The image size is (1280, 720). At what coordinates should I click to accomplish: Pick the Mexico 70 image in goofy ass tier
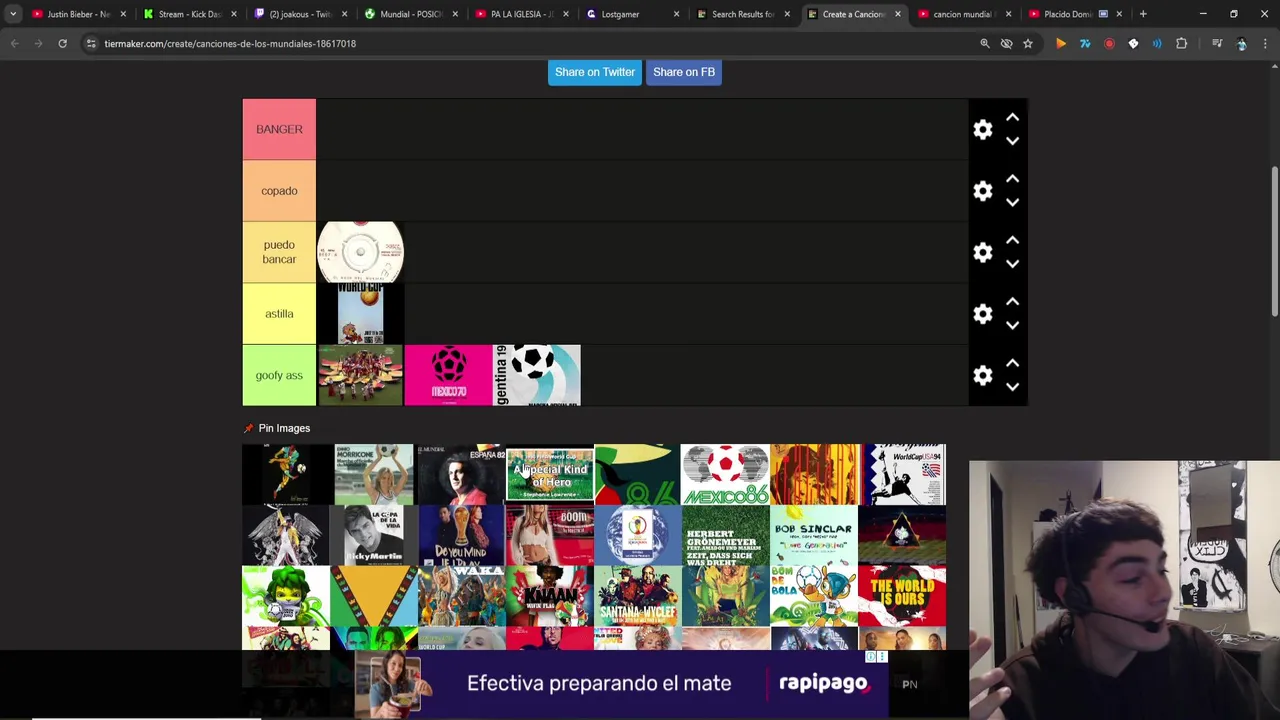pyautogui.click(x=448, y=375)
